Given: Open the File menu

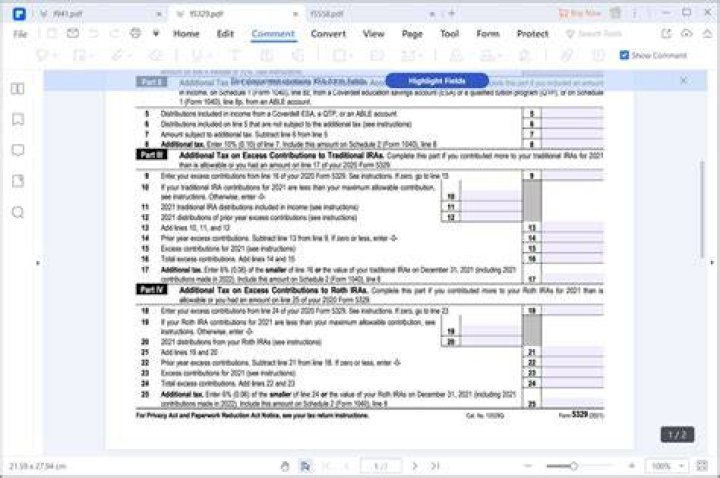Looking at the screenshot, I should 20,34.
